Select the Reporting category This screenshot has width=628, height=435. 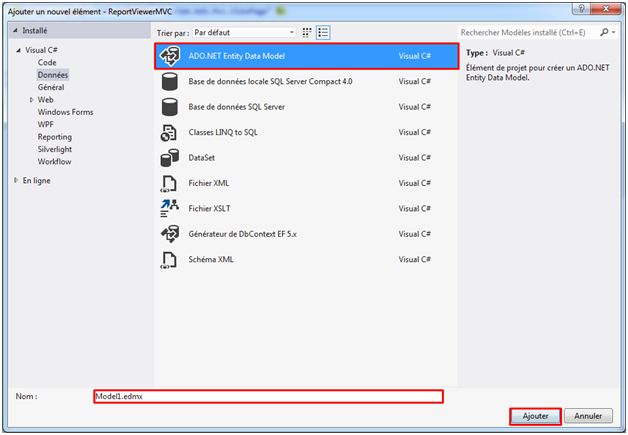point(55,137)
